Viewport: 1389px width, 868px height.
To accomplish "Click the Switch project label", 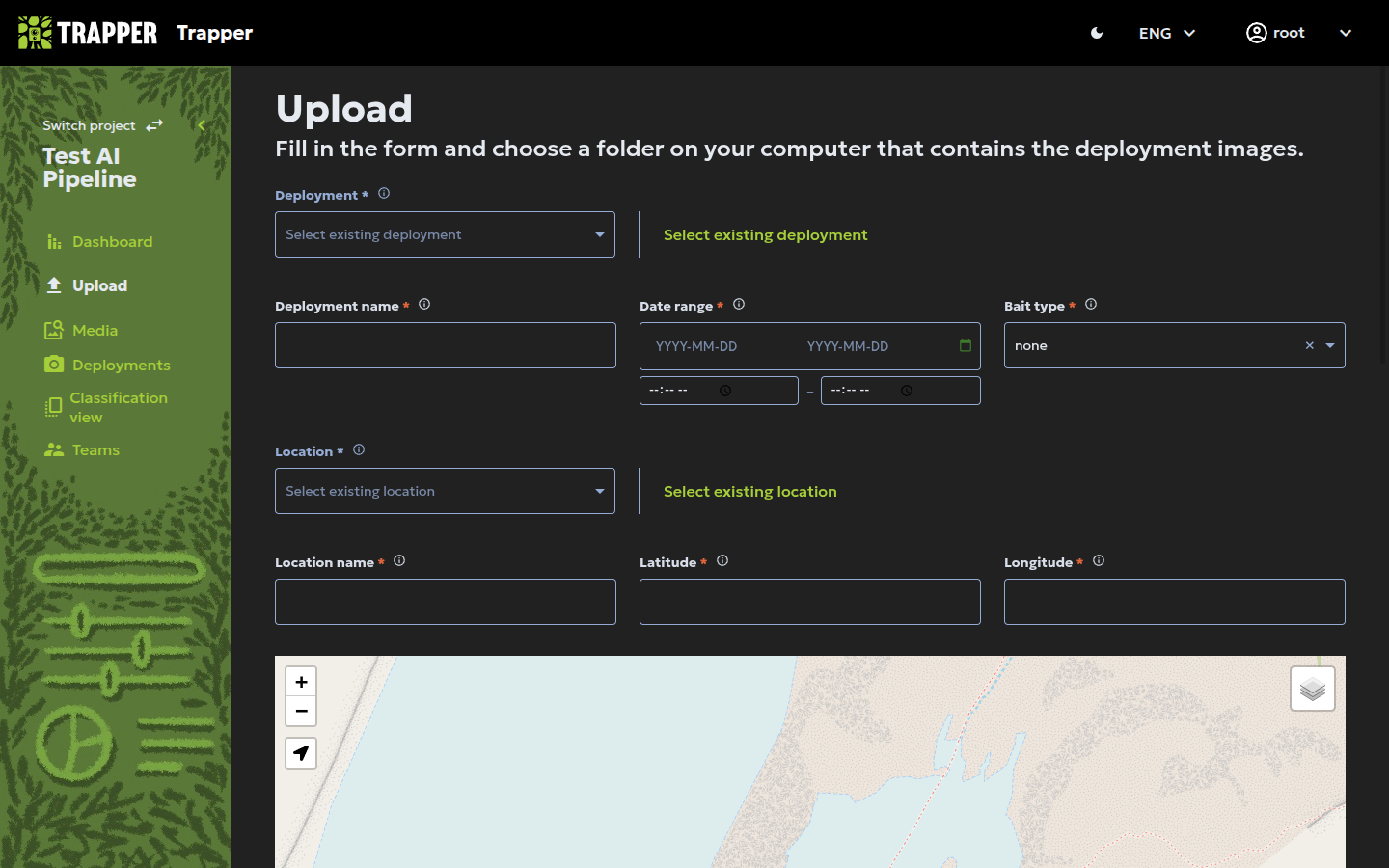I will (x=89, y=125).
